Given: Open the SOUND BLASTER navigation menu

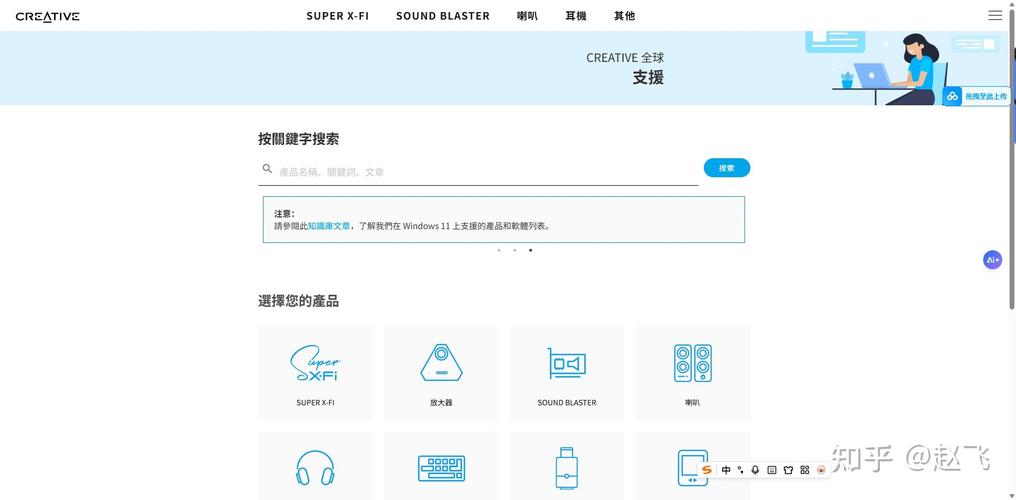Looking at the screenshot, I should pyautogui.click(x=443, y=16).
